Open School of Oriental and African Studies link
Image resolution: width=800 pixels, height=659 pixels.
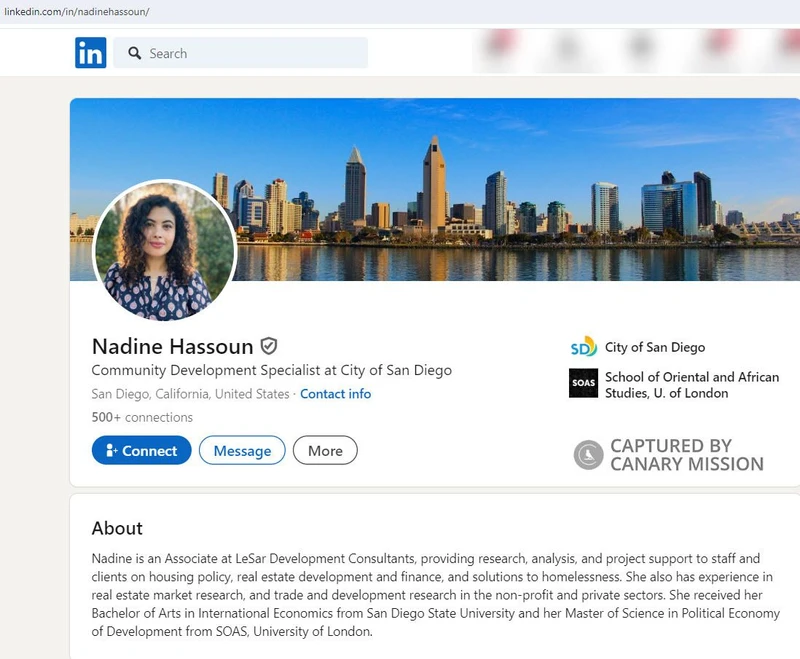692,385
